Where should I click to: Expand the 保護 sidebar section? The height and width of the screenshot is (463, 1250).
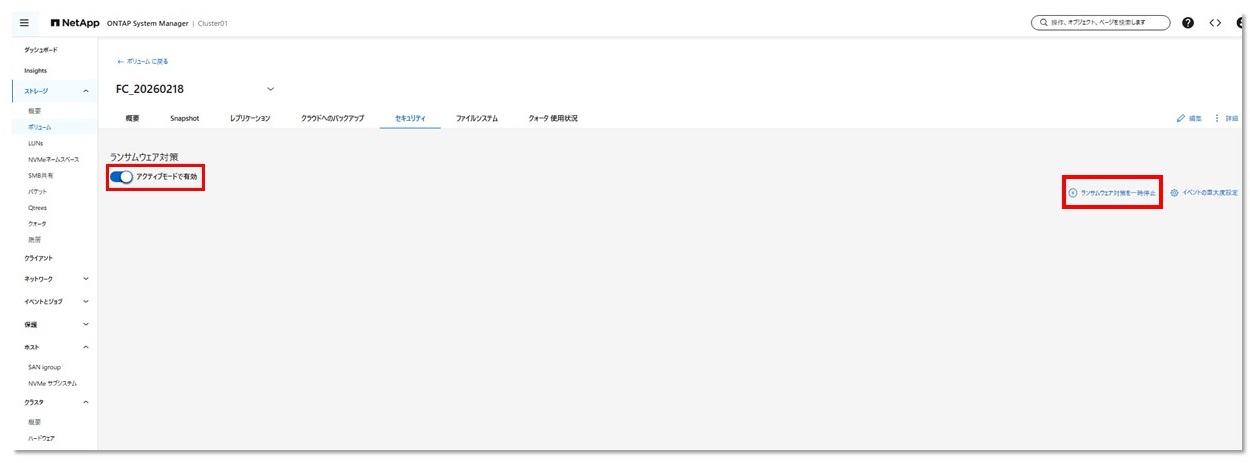tap(86, 324)
